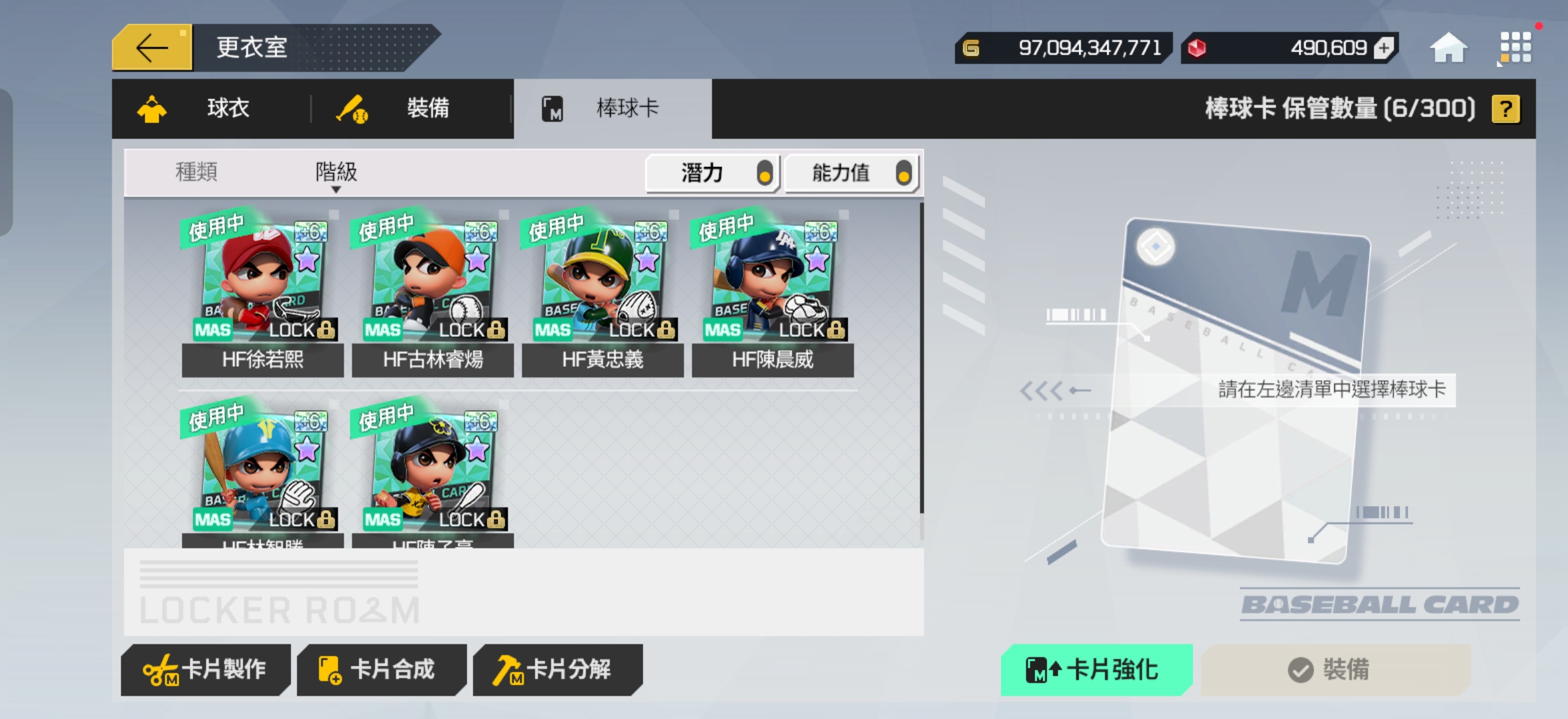Click the gold coin currency icon
The image size is (1568, 719).
[971, 48]
